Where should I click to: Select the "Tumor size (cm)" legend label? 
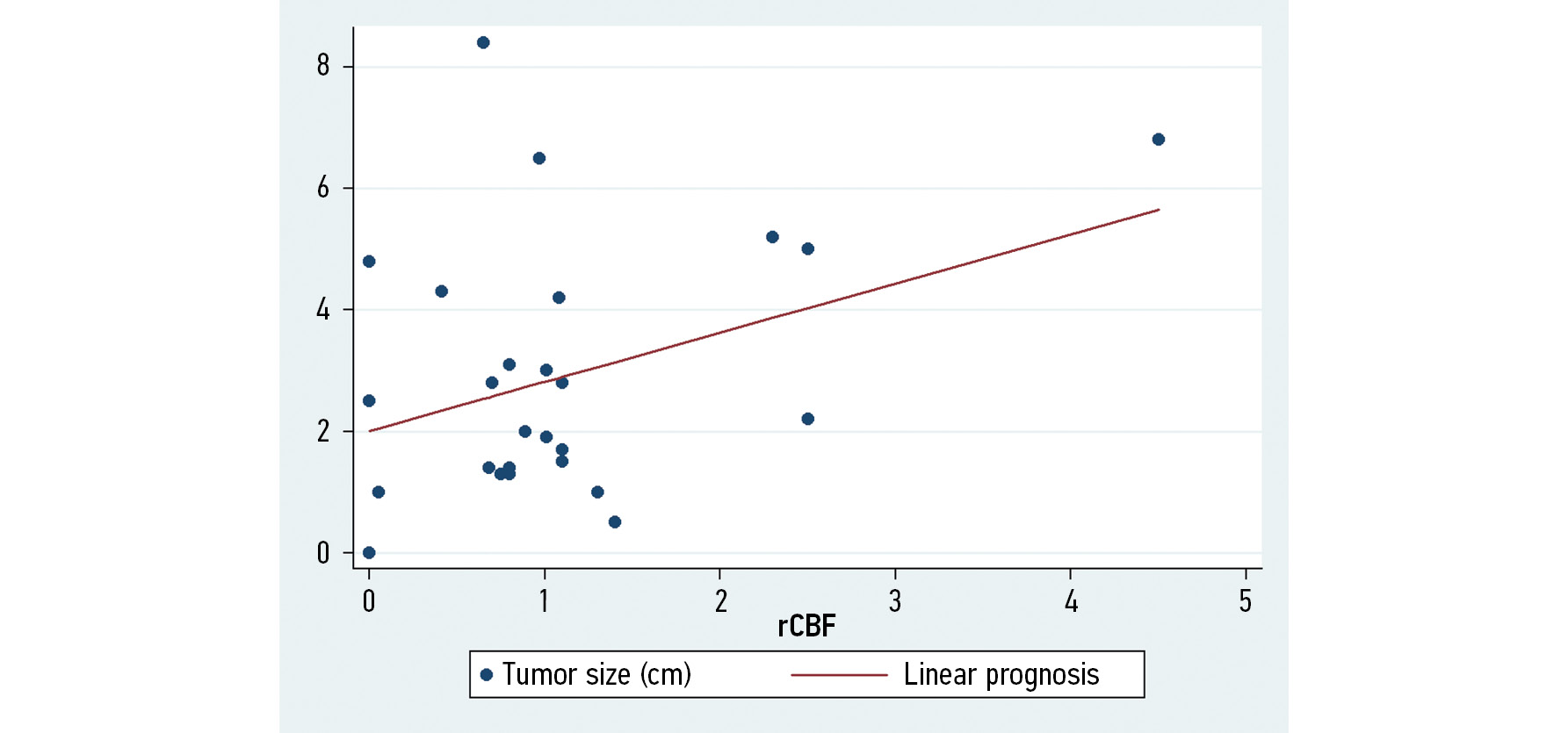[x=596, y=674]
